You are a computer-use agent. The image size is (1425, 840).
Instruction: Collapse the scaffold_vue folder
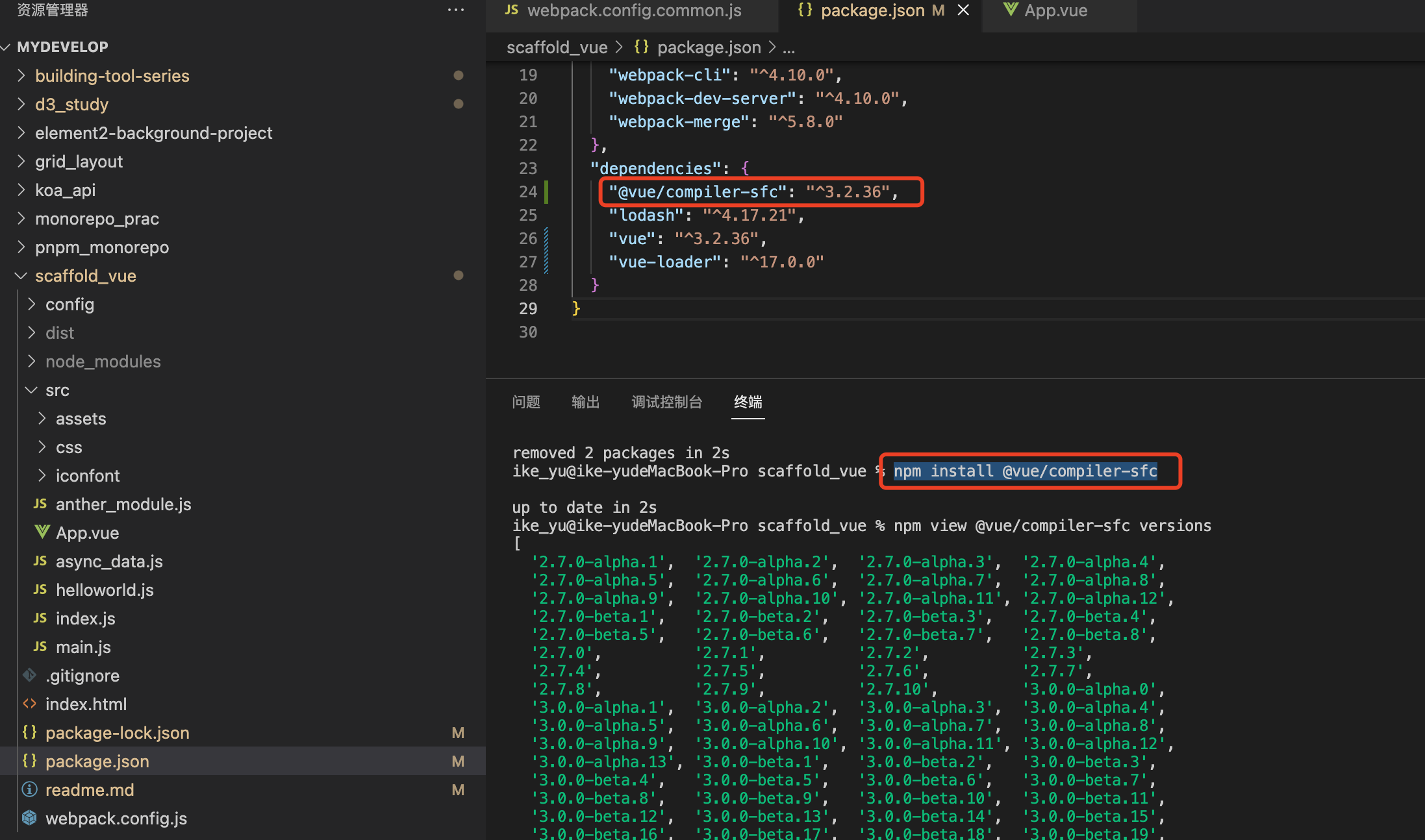point(21,276)
